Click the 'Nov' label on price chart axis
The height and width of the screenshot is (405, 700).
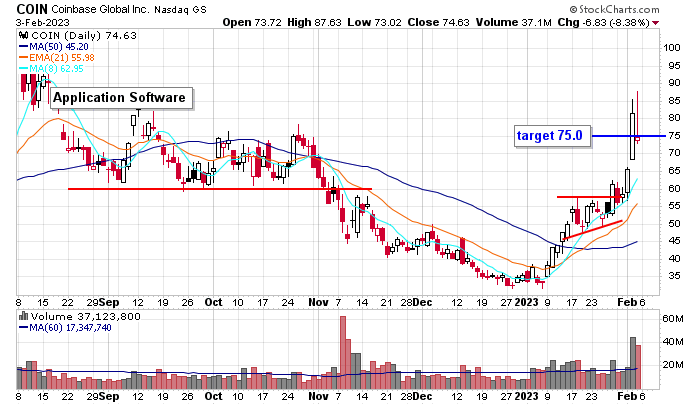coord(318,302)
